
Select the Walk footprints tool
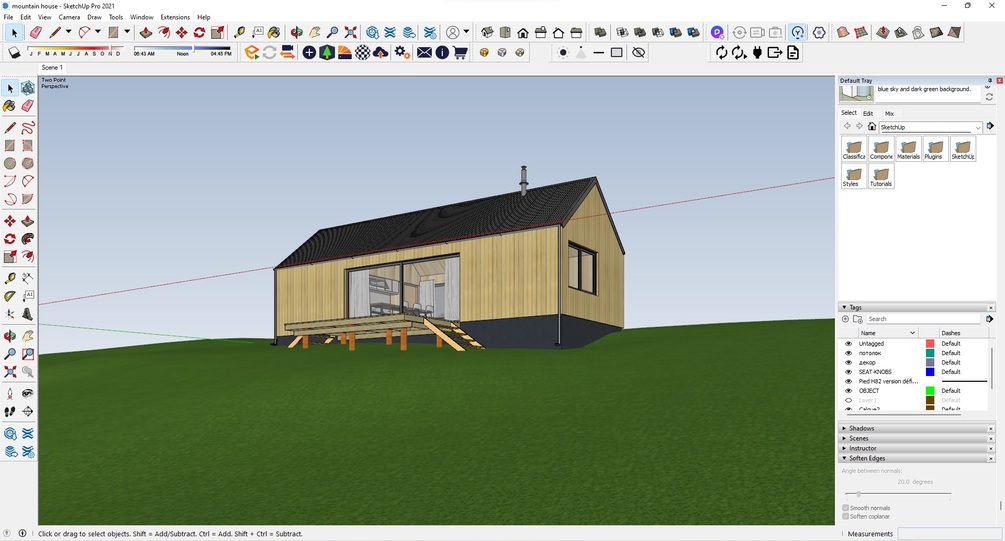click(x=10, y=412)
